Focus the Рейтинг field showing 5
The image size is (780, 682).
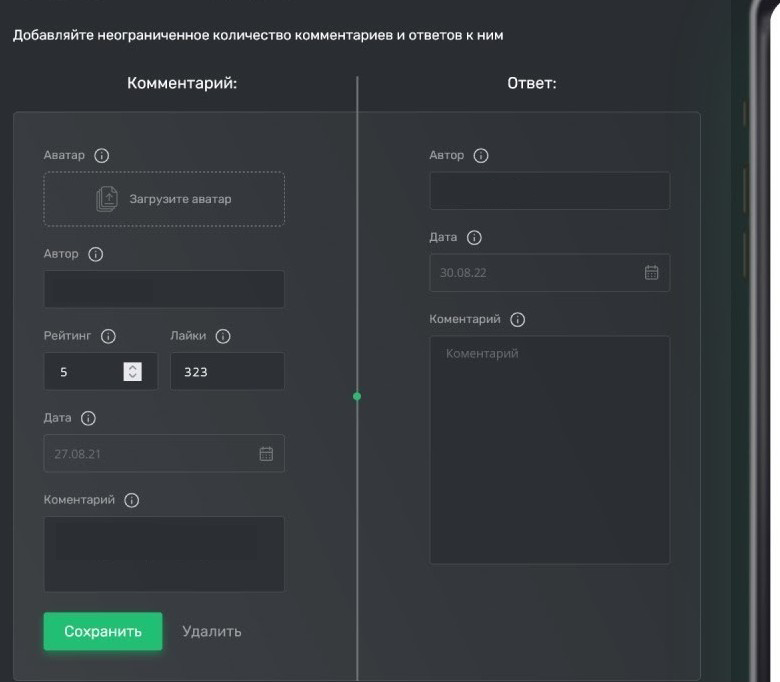[100, 372]
